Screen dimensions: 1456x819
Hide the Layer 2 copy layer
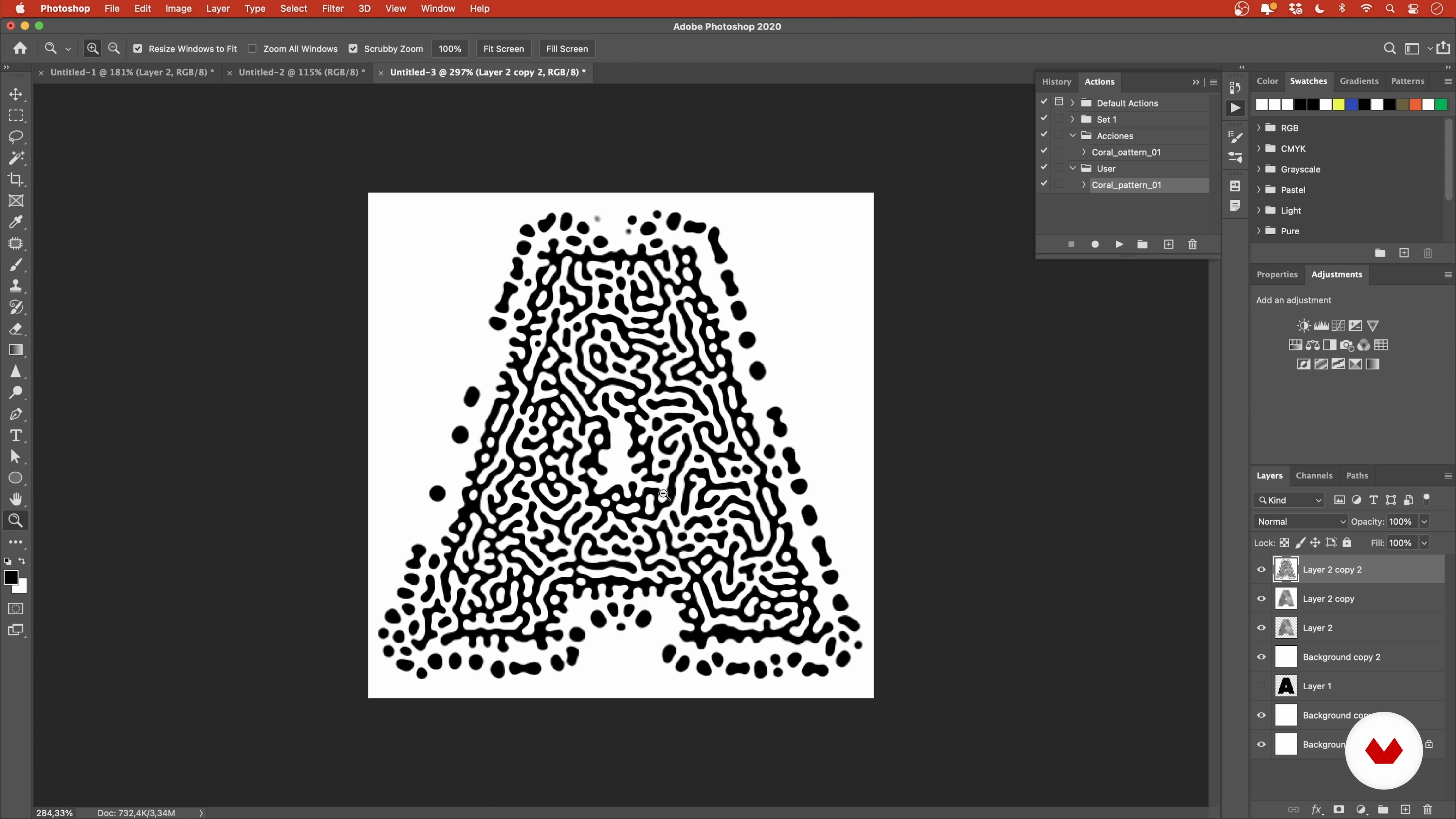[x=1261, y=599]
